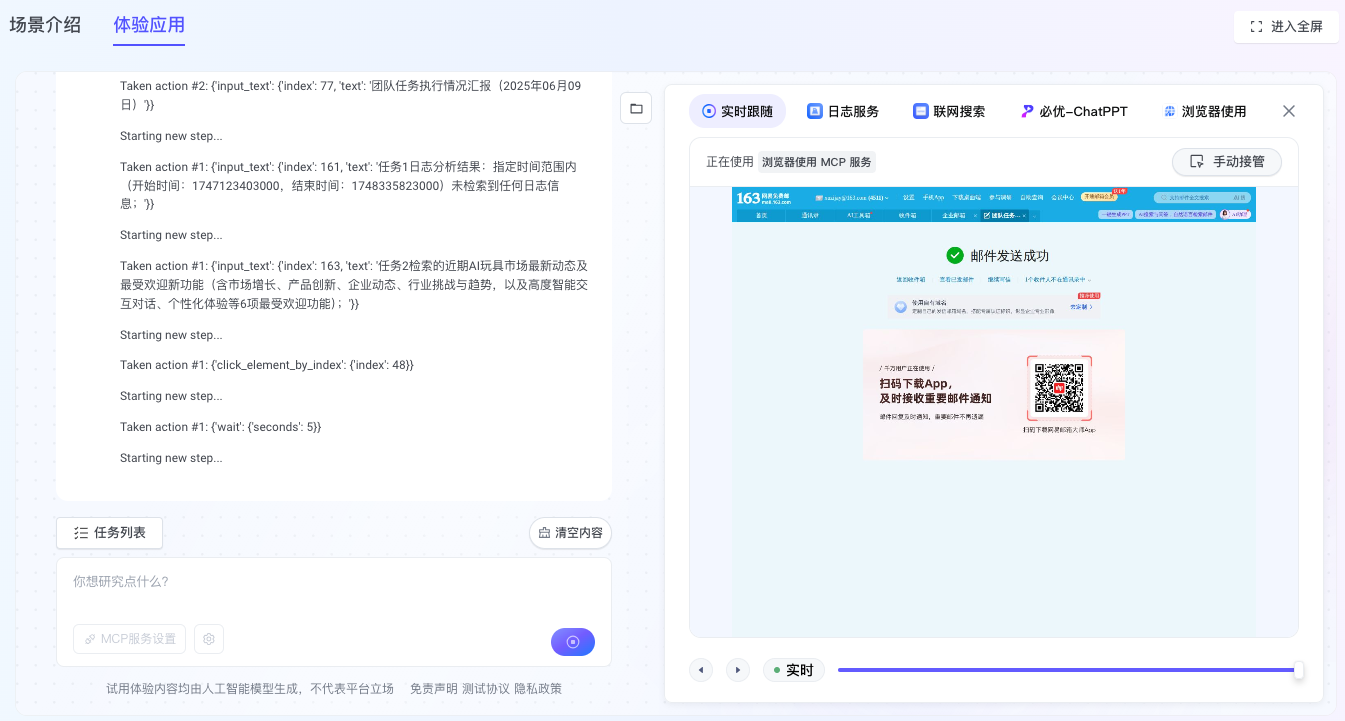
Task: Click the 清空内容 clear content button
Action: 570,533
